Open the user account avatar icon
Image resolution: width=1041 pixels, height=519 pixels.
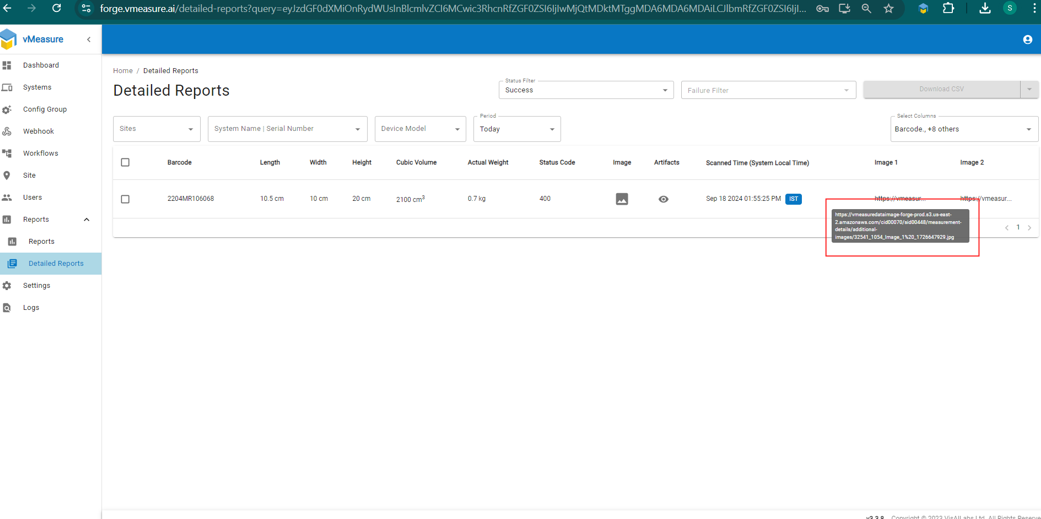pyautogui.click(x=1027, y=40)
